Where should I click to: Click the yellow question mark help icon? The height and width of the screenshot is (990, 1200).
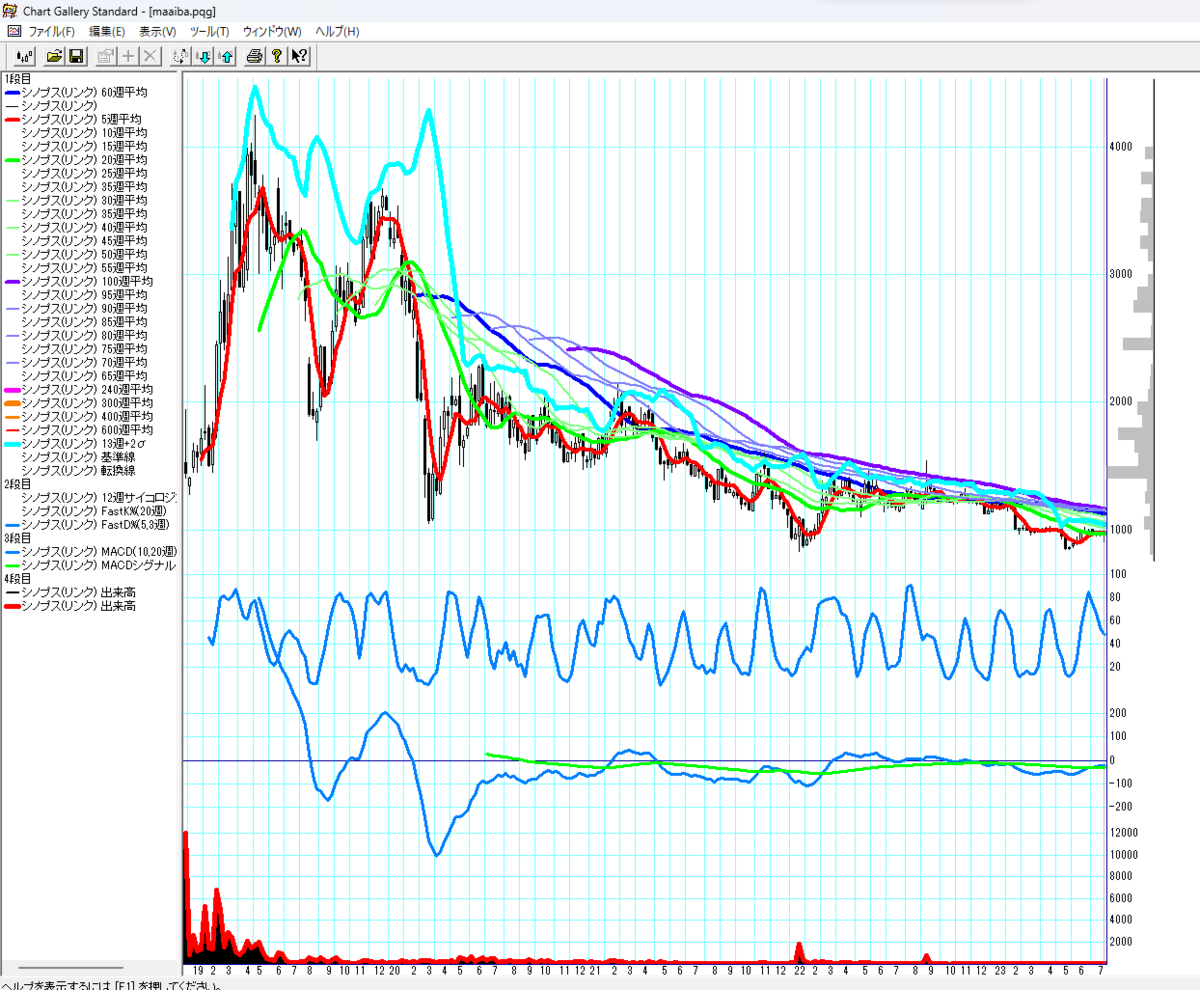[277, 56]
